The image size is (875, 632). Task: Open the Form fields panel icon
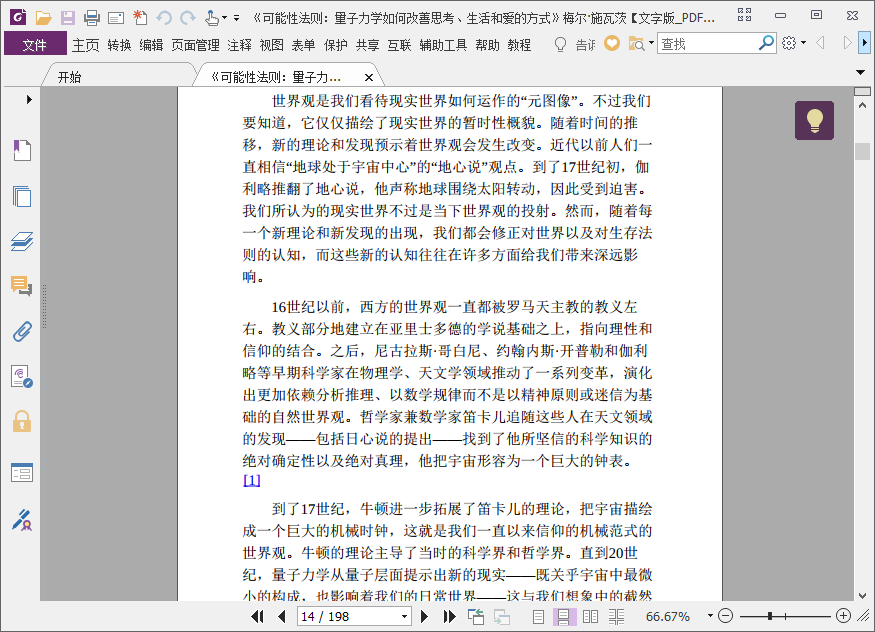coord(22,472)
